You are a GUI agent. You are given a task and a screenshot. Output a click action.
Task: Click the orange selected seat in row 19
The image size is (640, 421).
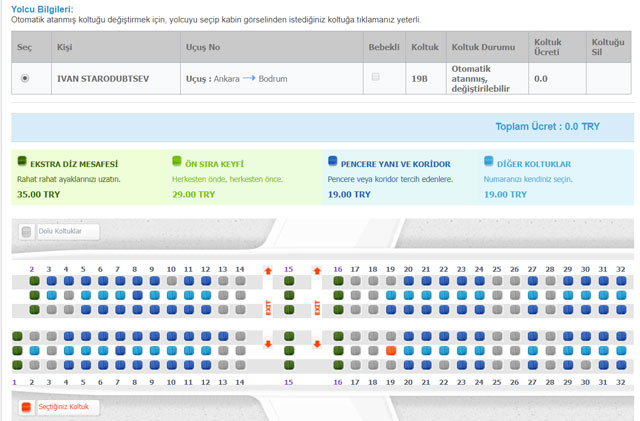pyautogui.click(x=391, y=351)
